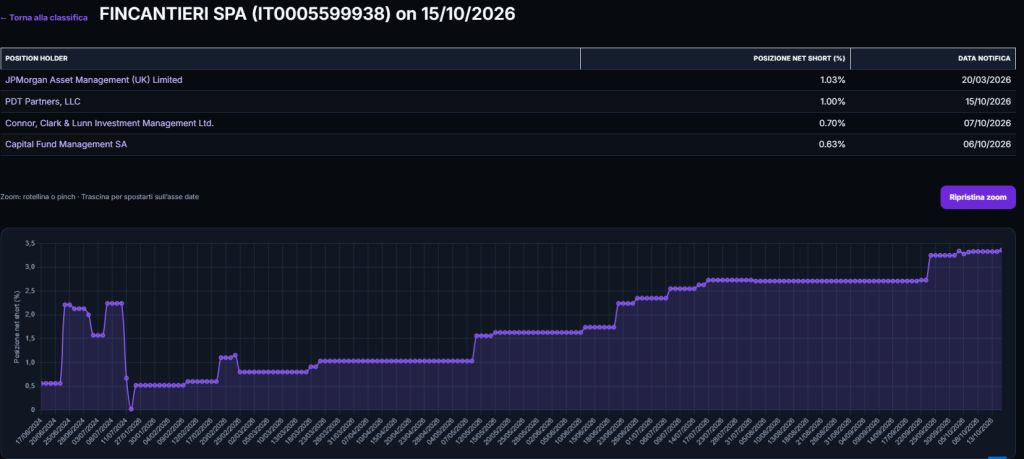Viewport: 1024px width, 459px height.
Task: Sort by POSIZIONE NET SHORT (%) header
Action: click(715, 59)
